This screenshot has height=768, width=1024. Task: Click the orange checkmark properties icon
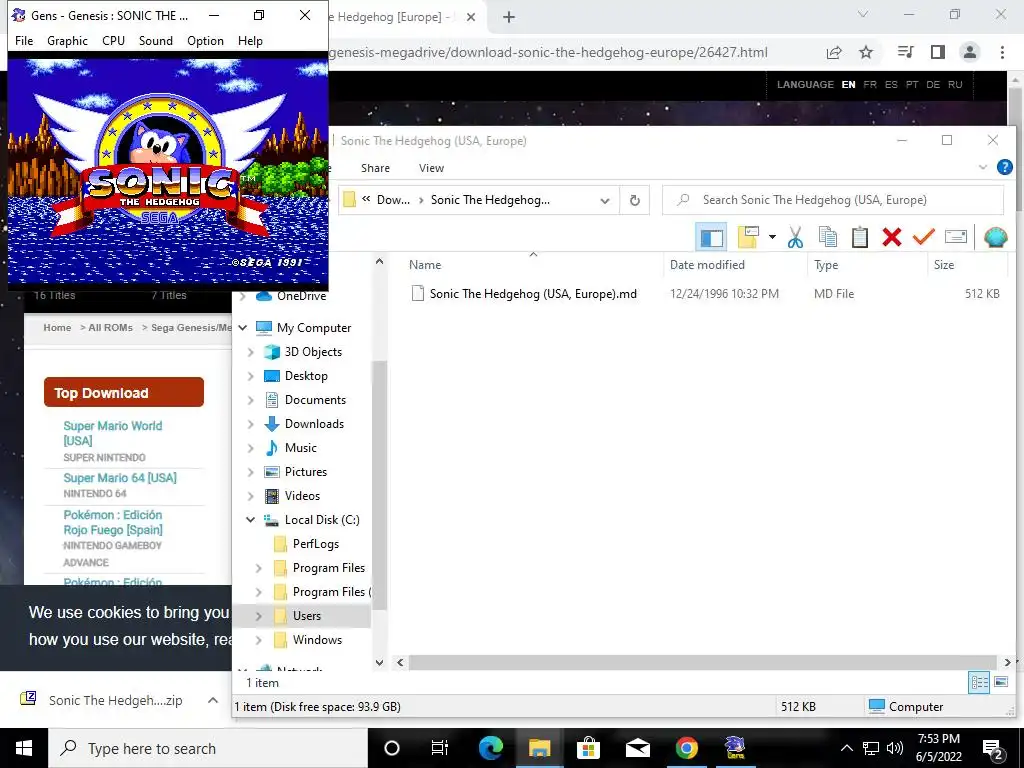[x=923, y=236]
